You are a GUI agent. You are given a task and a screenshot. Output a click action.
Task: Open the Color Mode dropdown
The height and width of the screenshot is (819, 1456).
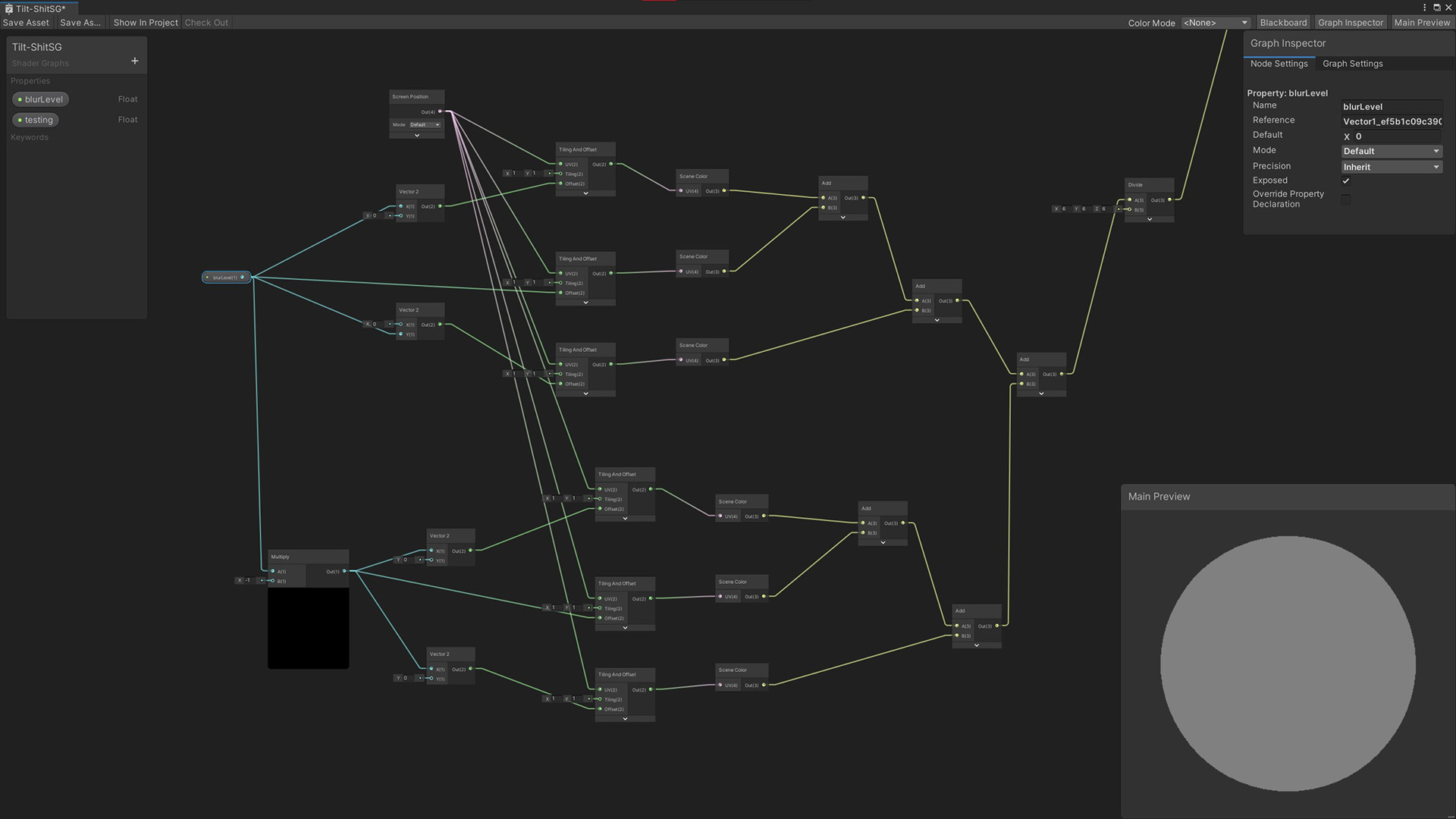[x=1215, y=23]
